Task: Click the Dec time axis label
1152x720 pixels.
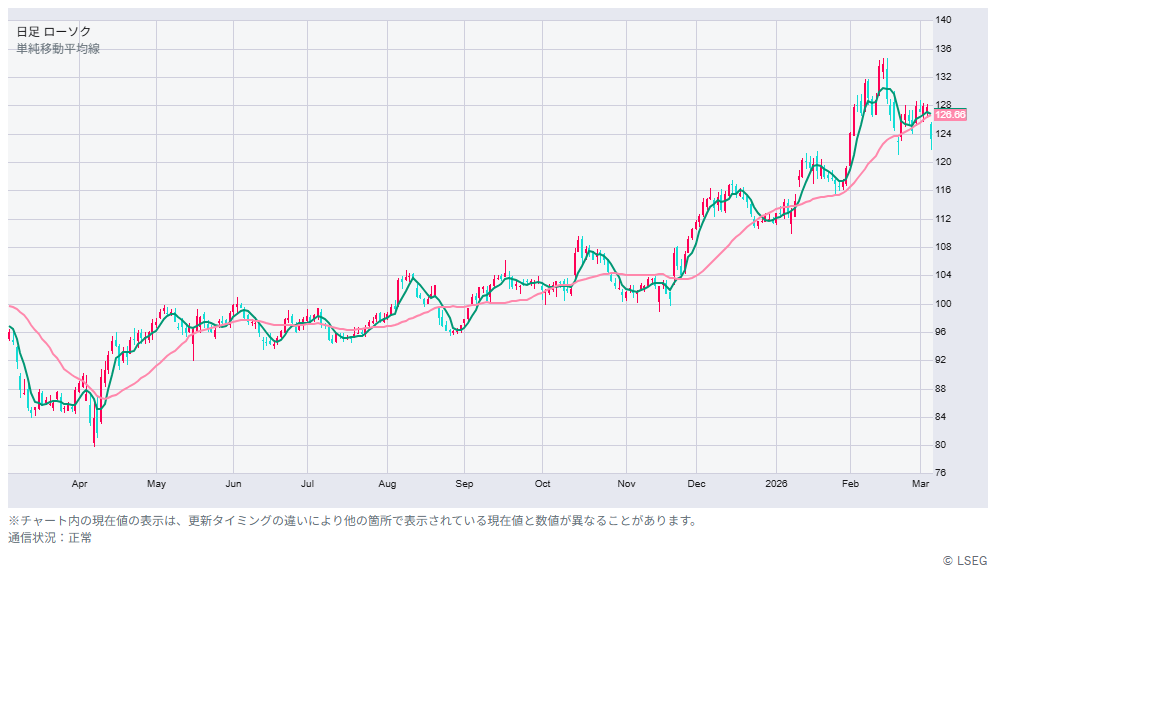Action: pyautogui.click(x=697, y=484)
